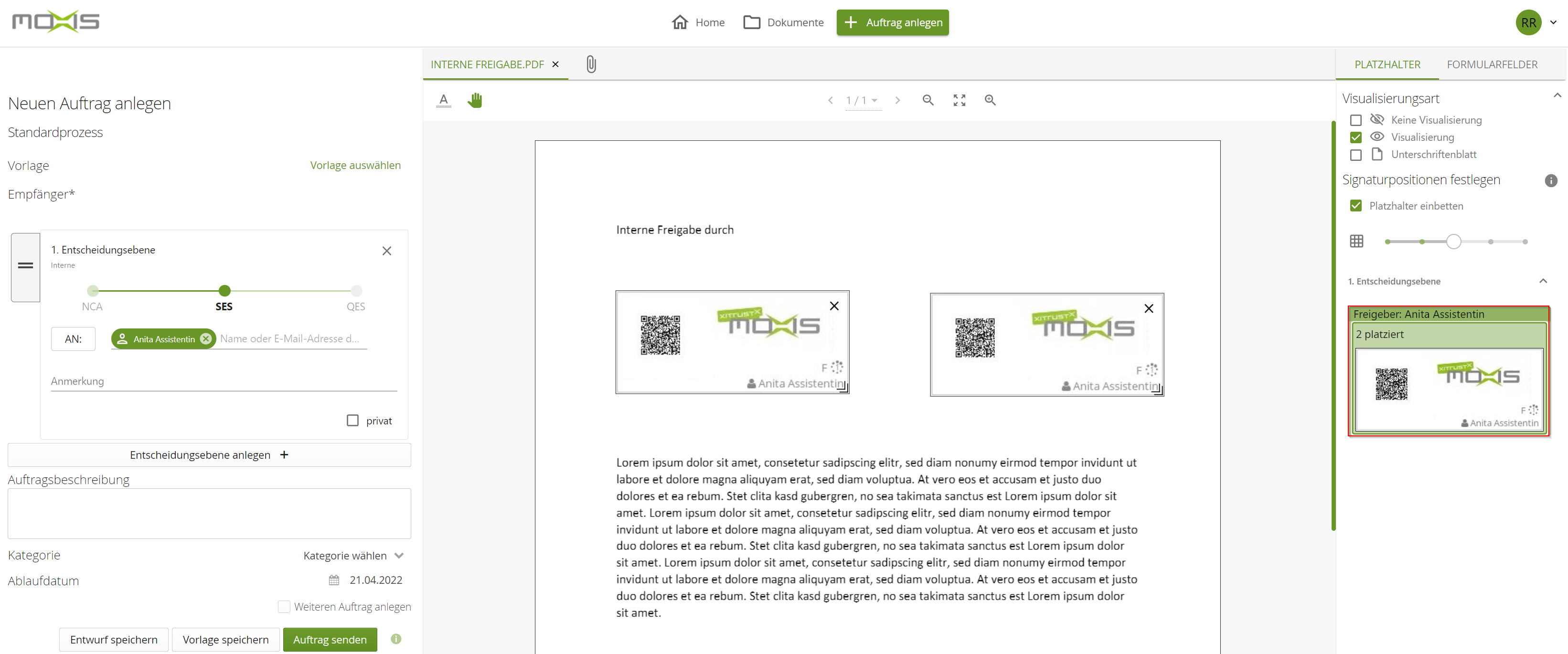Switch to the FORMULARFELDER tab
The image size is (1568, 654).
point(1493,64)
